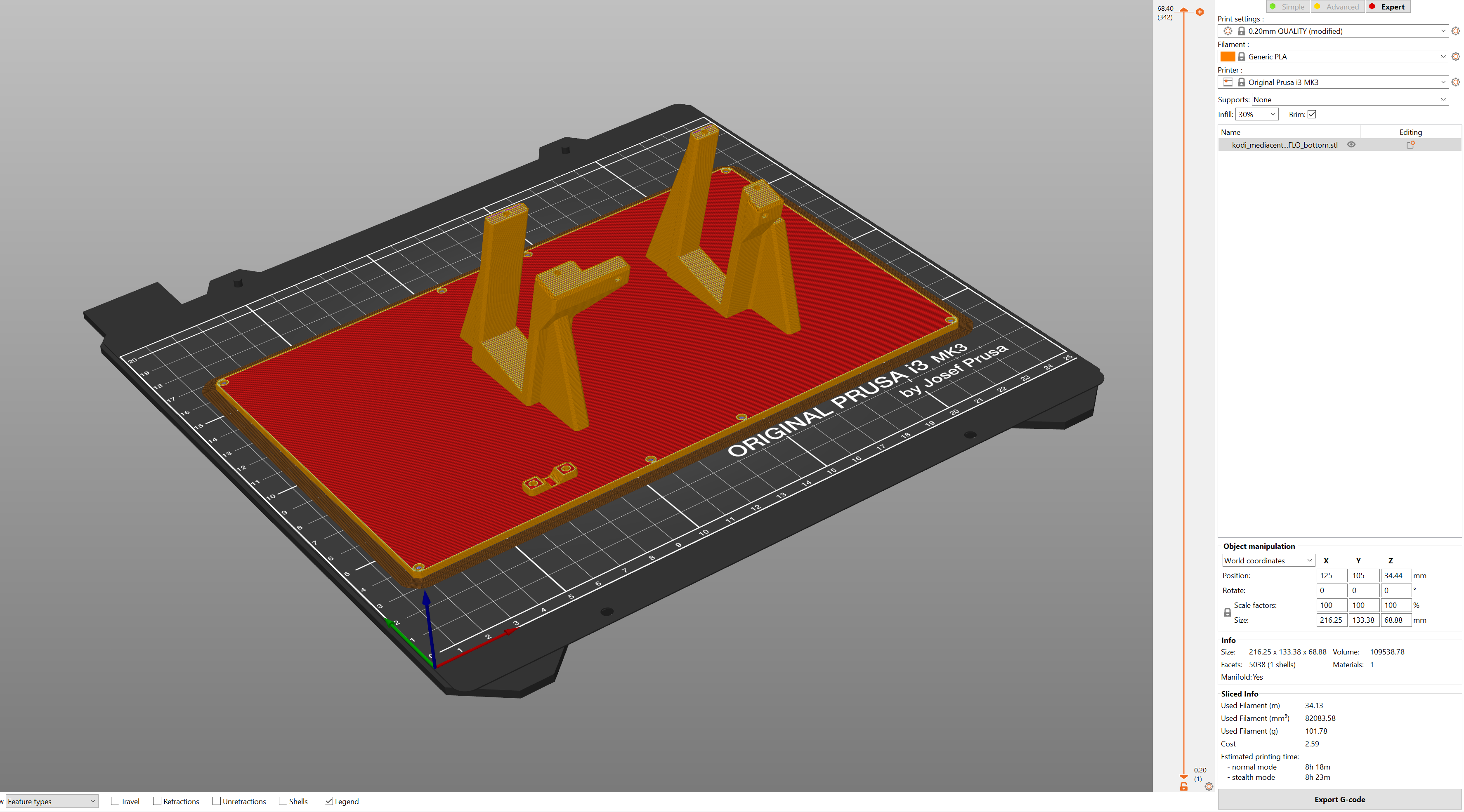Open the Infill percentage dropdown
Viewport: 1464px width, 812px height.
point(1256,115)
